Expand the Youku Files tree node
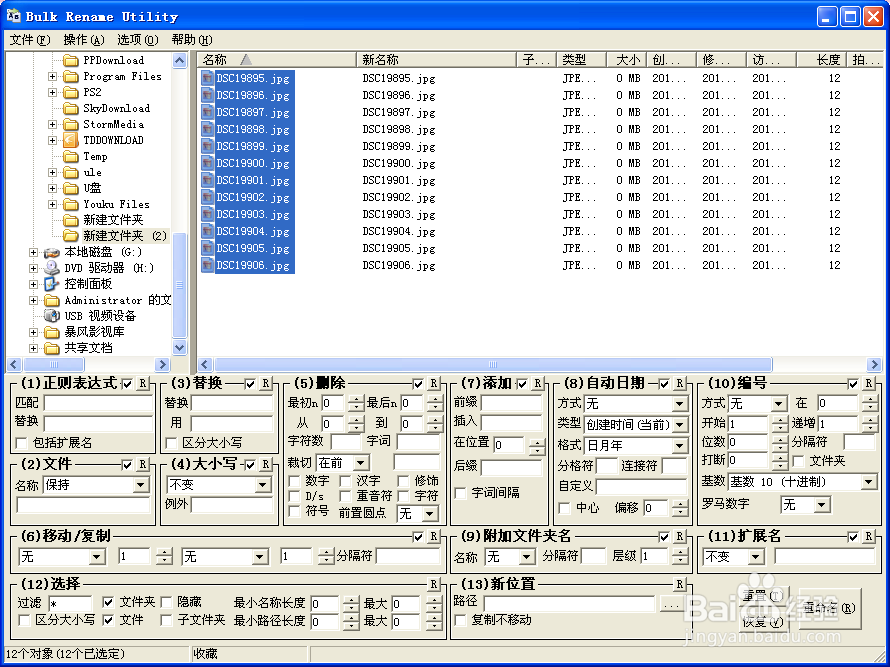Screen dimensions: 890x667 [52, 204]
